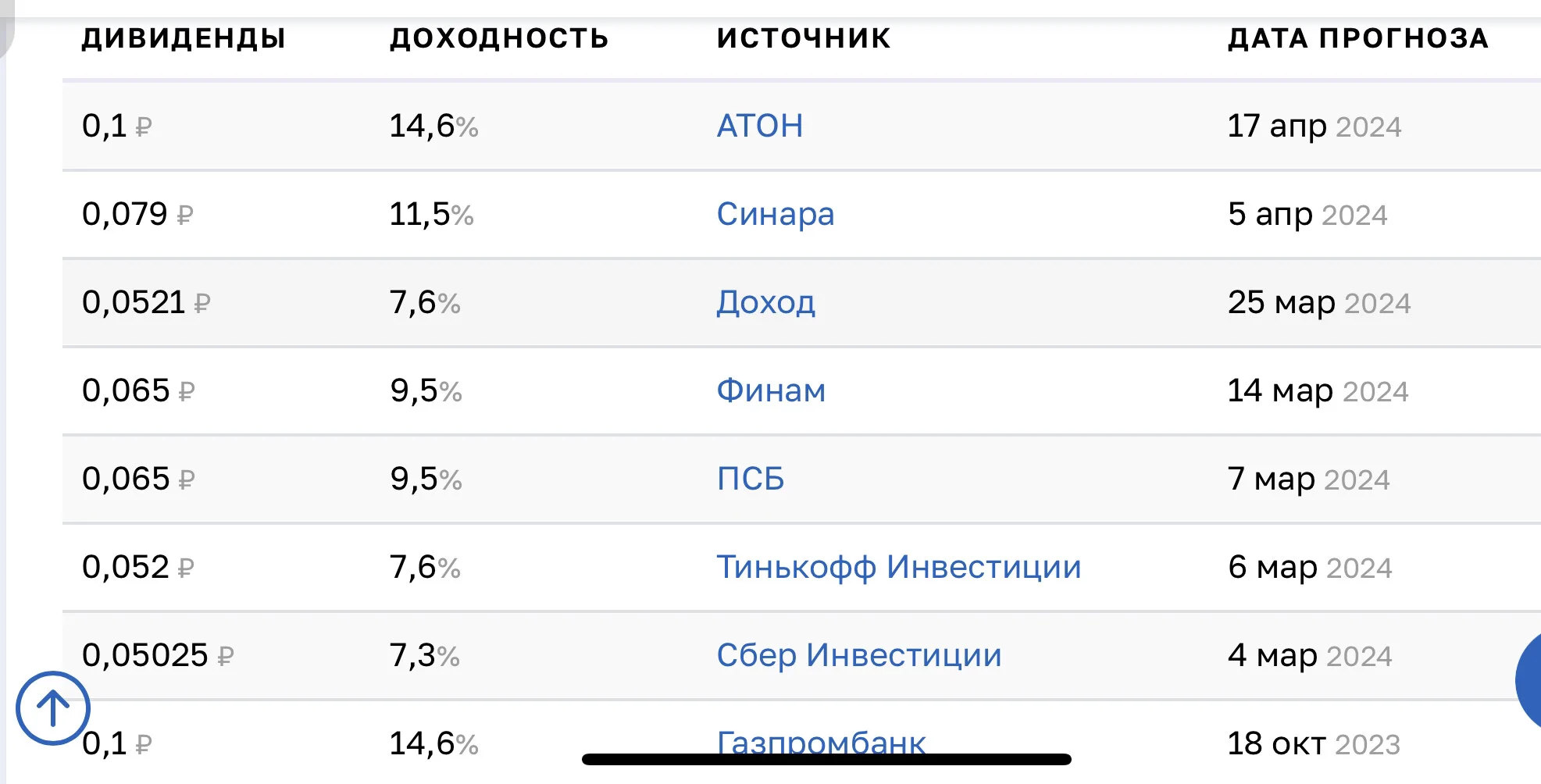This screenshot has width=1541, height=784.
Task: Select the 11,5% yield cell
Action: (x=431, y=214)
